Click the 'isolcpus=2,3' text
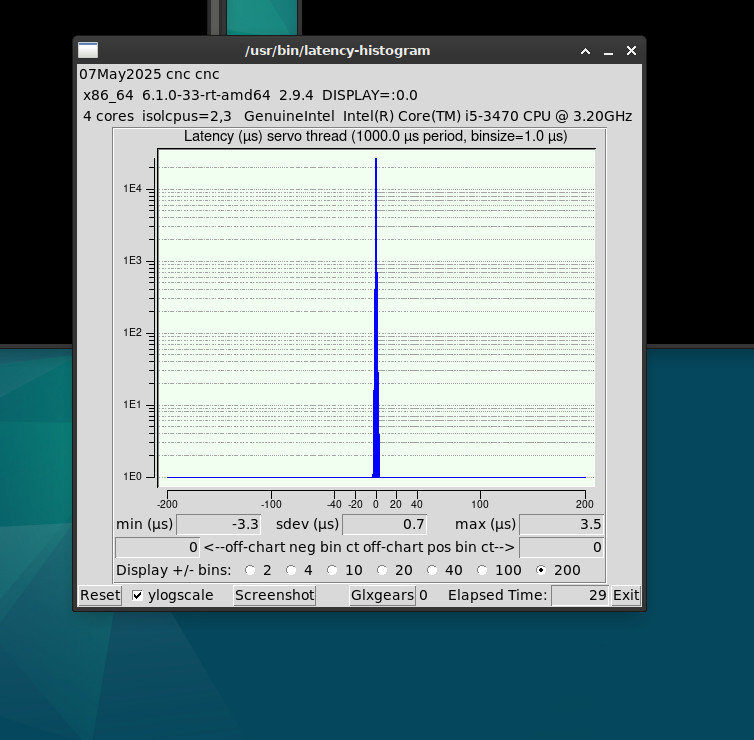754x740 pixels. (x=187, y=116)
